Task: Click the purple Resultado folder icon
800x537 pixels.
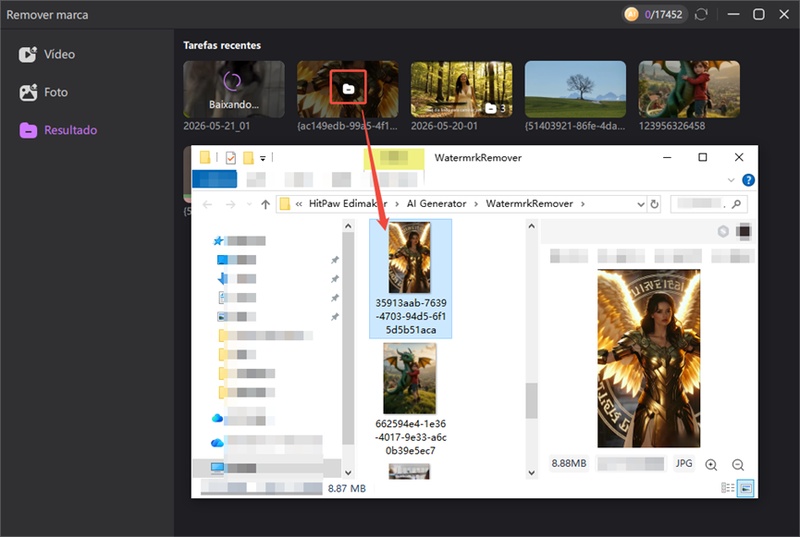Action: (28, 130)
